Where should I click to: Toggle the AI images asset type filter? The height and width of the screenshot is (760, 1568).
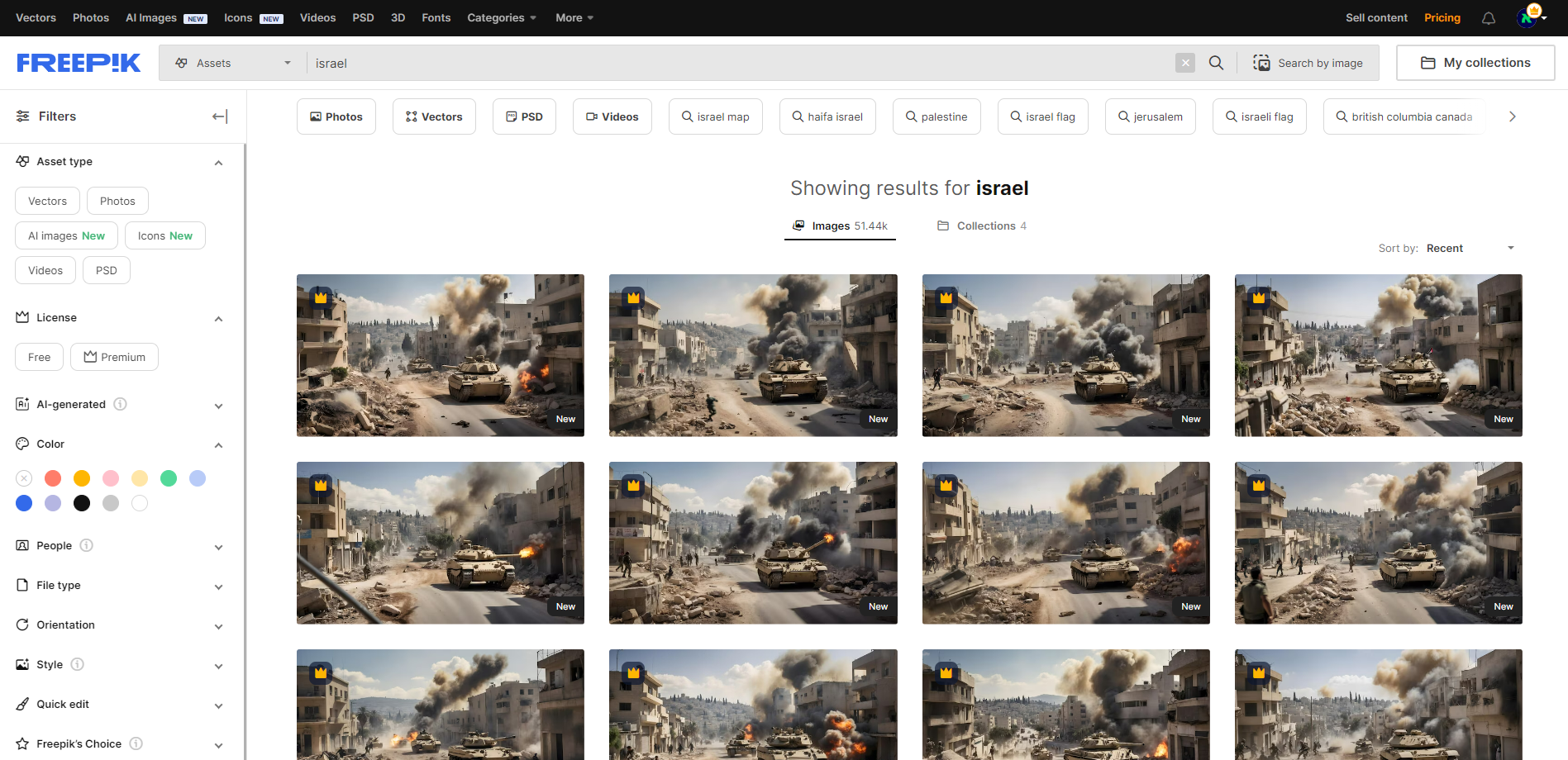(66, 235)
